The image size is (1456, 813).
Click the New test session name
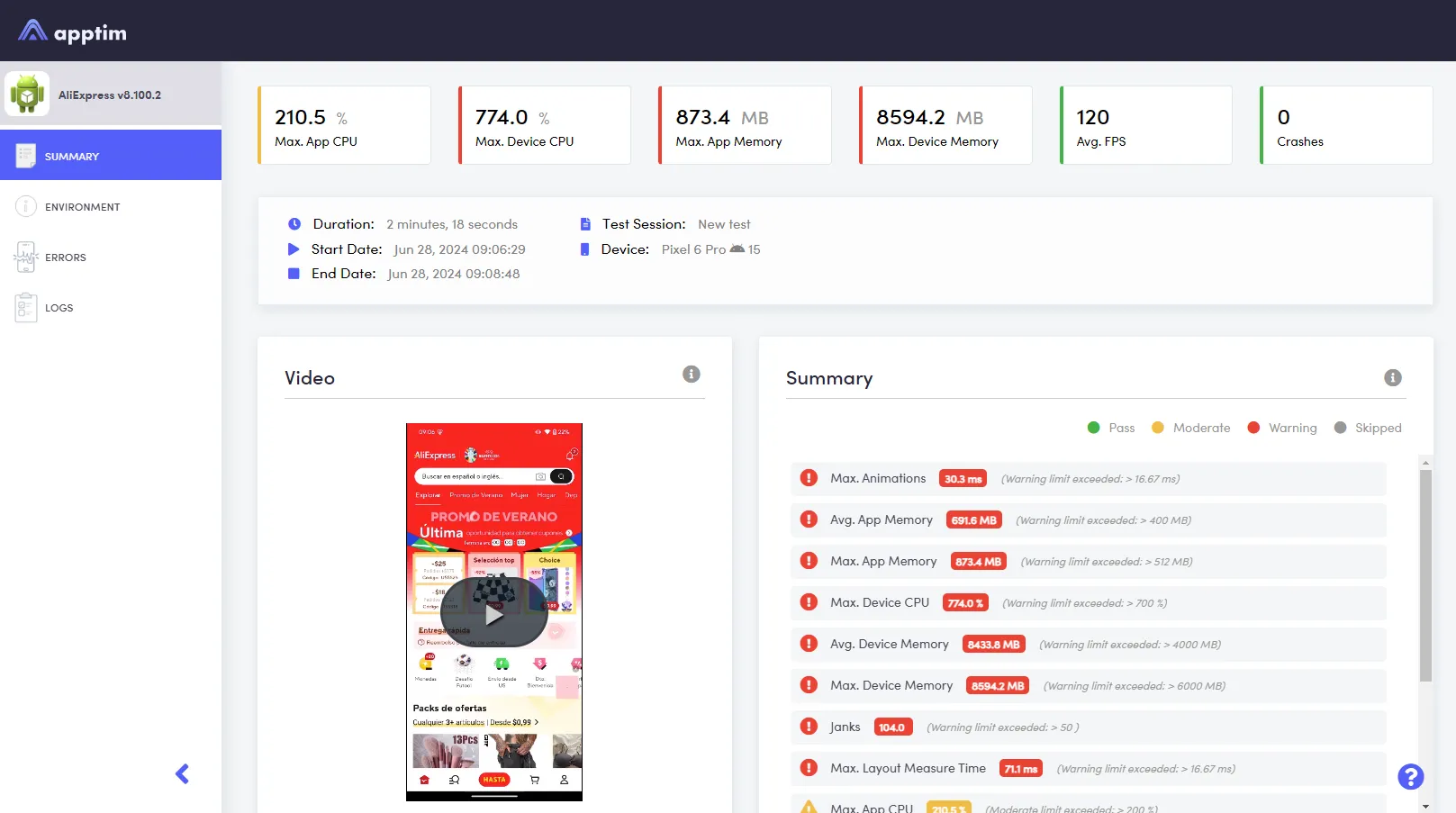[x=724, y=224]
